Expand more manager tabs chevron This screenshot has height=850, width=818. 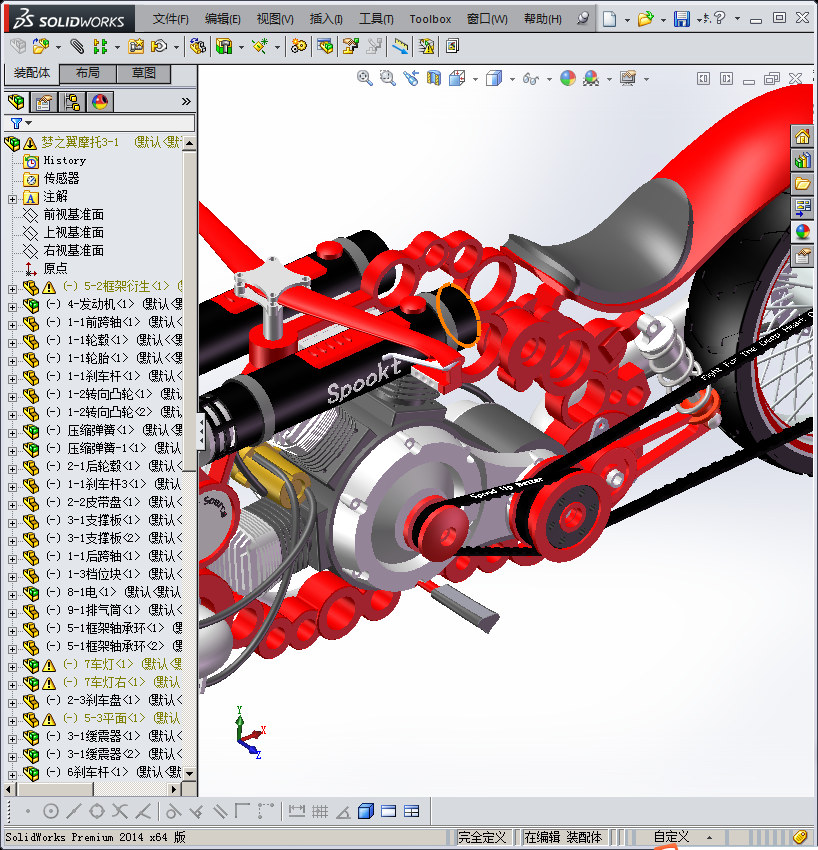click(x=186, y=101)
